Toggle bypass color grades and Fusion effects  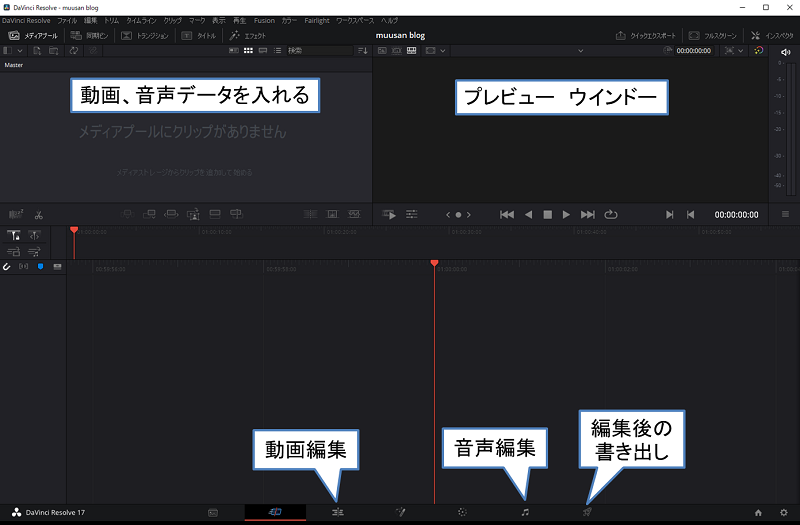pos(759,51)
